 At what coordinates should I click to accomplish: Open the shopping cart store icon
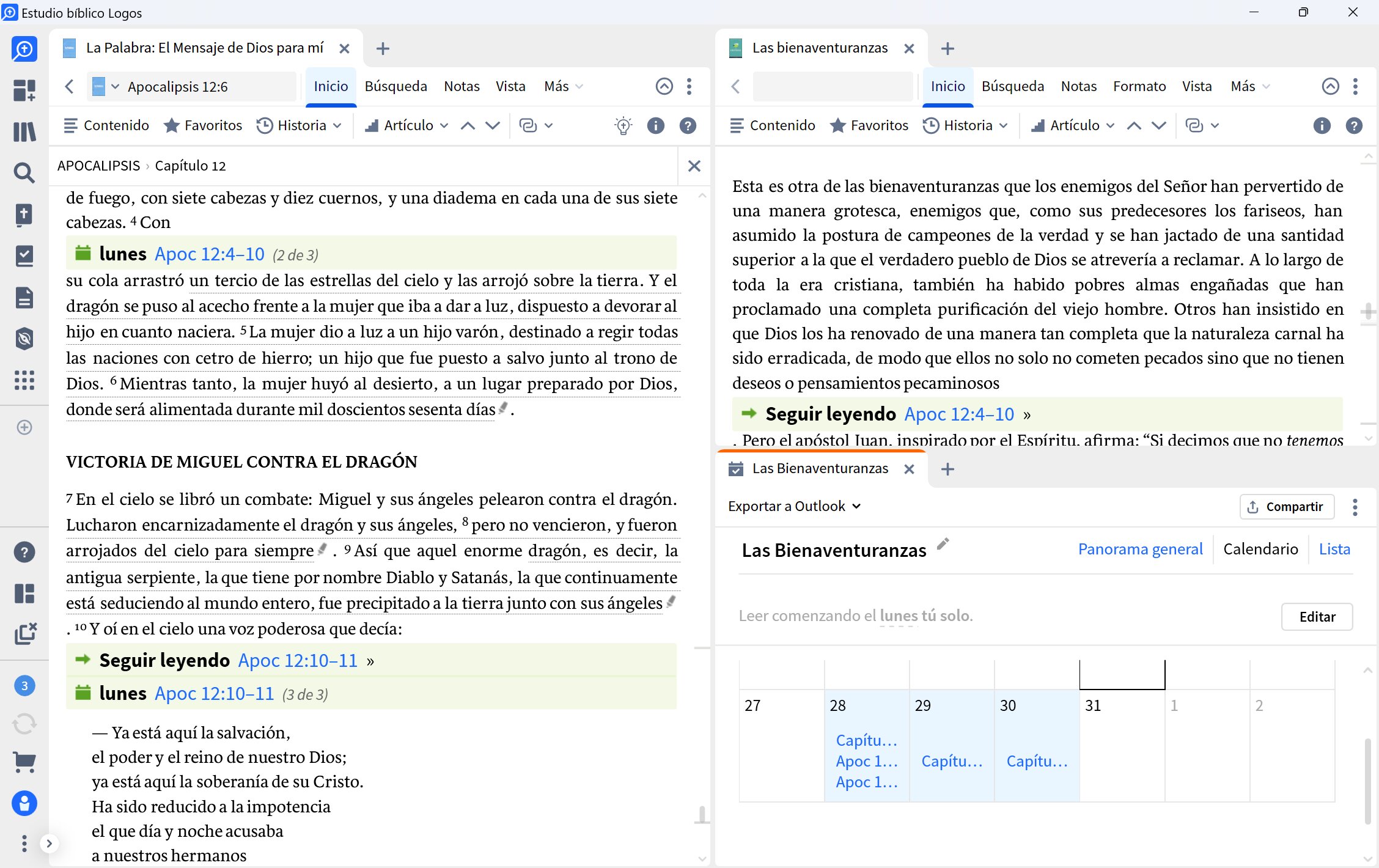pyautogui.click(x=24, y=762)
